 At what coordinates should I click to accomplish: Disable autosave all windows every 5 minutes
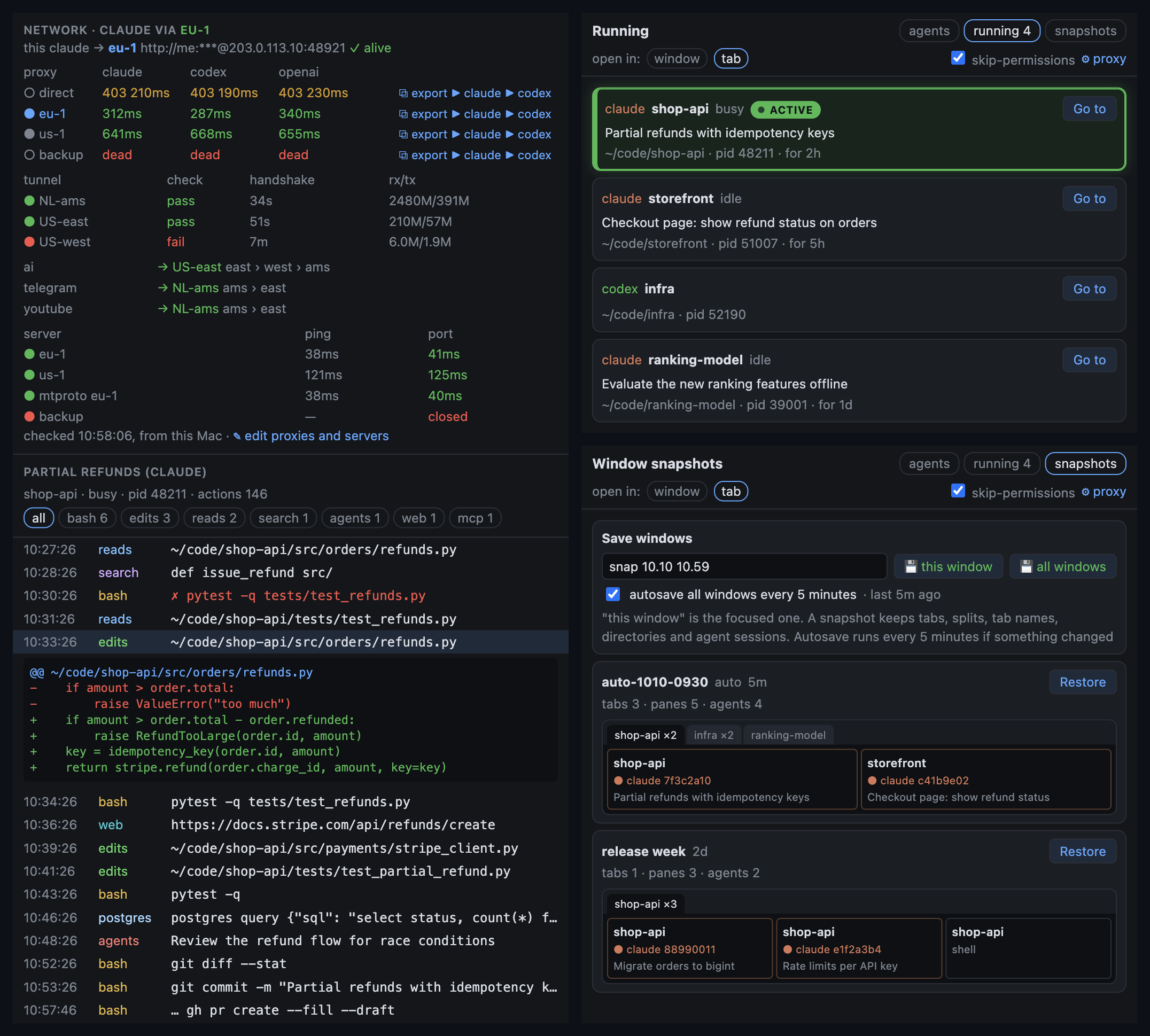612,594
